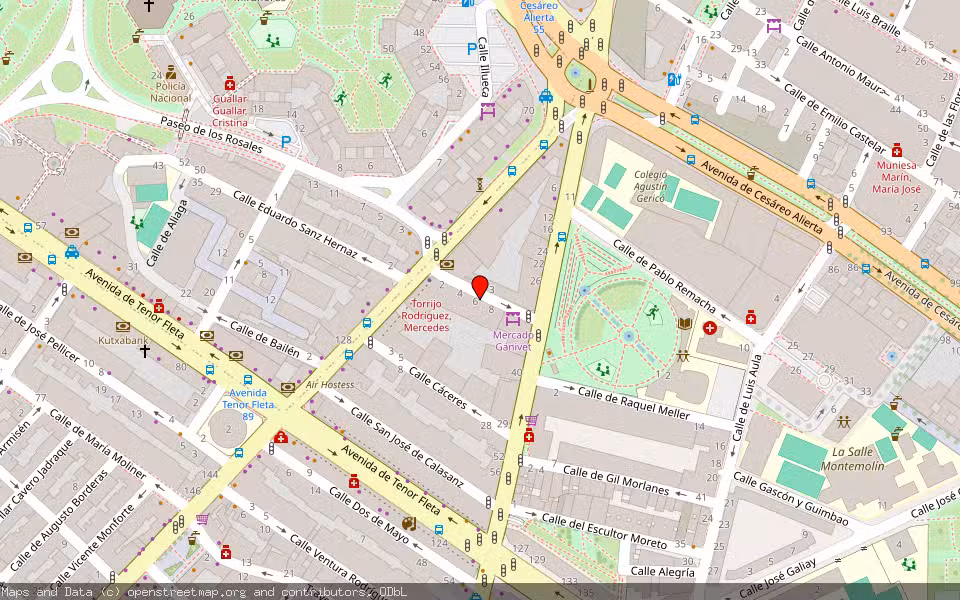Open the blue parking icon on Calle Illueca
Image resolution: width=960 pixels, height=600 pixels.
[x=471, y=49]
